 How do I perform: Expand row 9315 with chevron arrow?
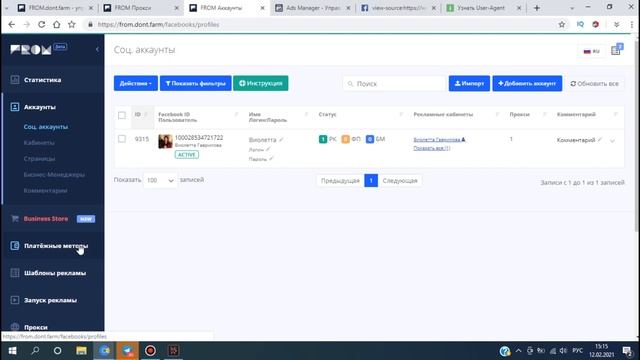click(x=612, y=141)
